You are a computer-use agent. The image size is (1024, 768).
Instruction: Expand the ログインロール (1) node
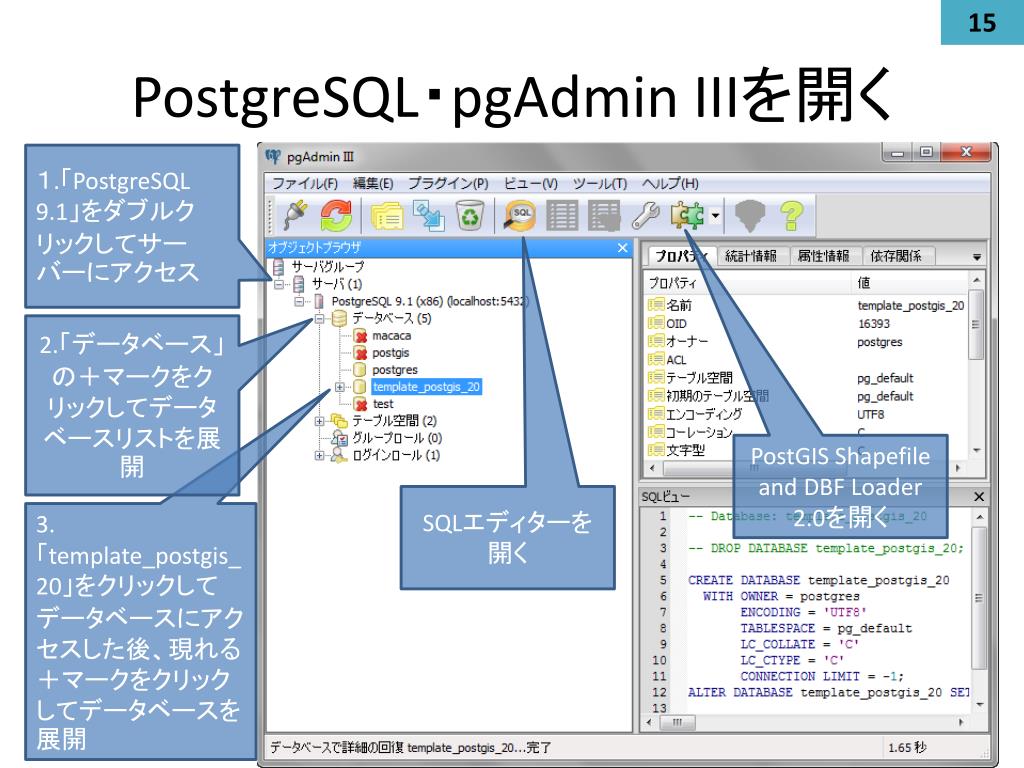[x=319, y=455]
